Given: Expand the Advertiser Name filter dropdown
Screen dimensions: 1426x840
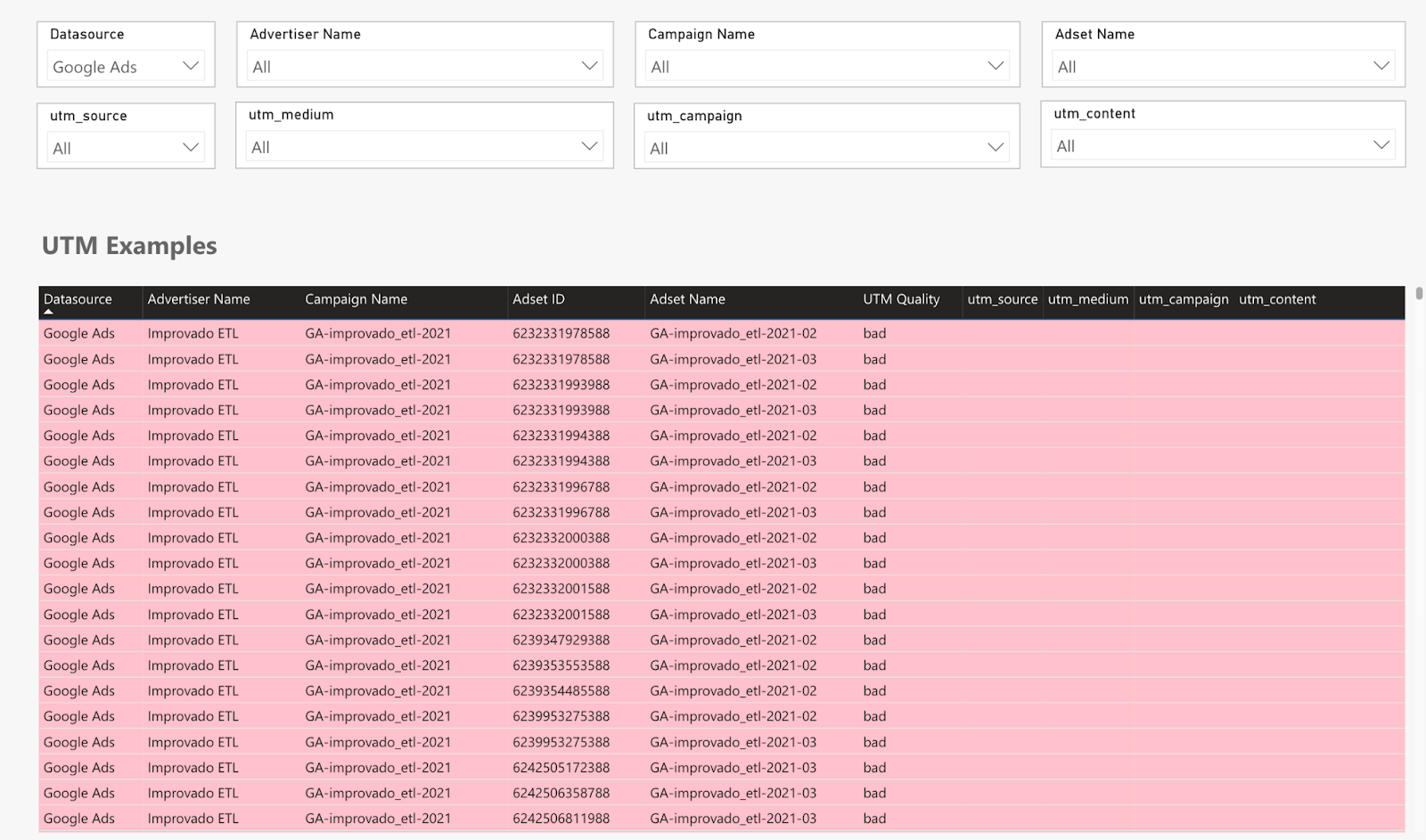Looking at the screenshot, I should coord(424,67).
